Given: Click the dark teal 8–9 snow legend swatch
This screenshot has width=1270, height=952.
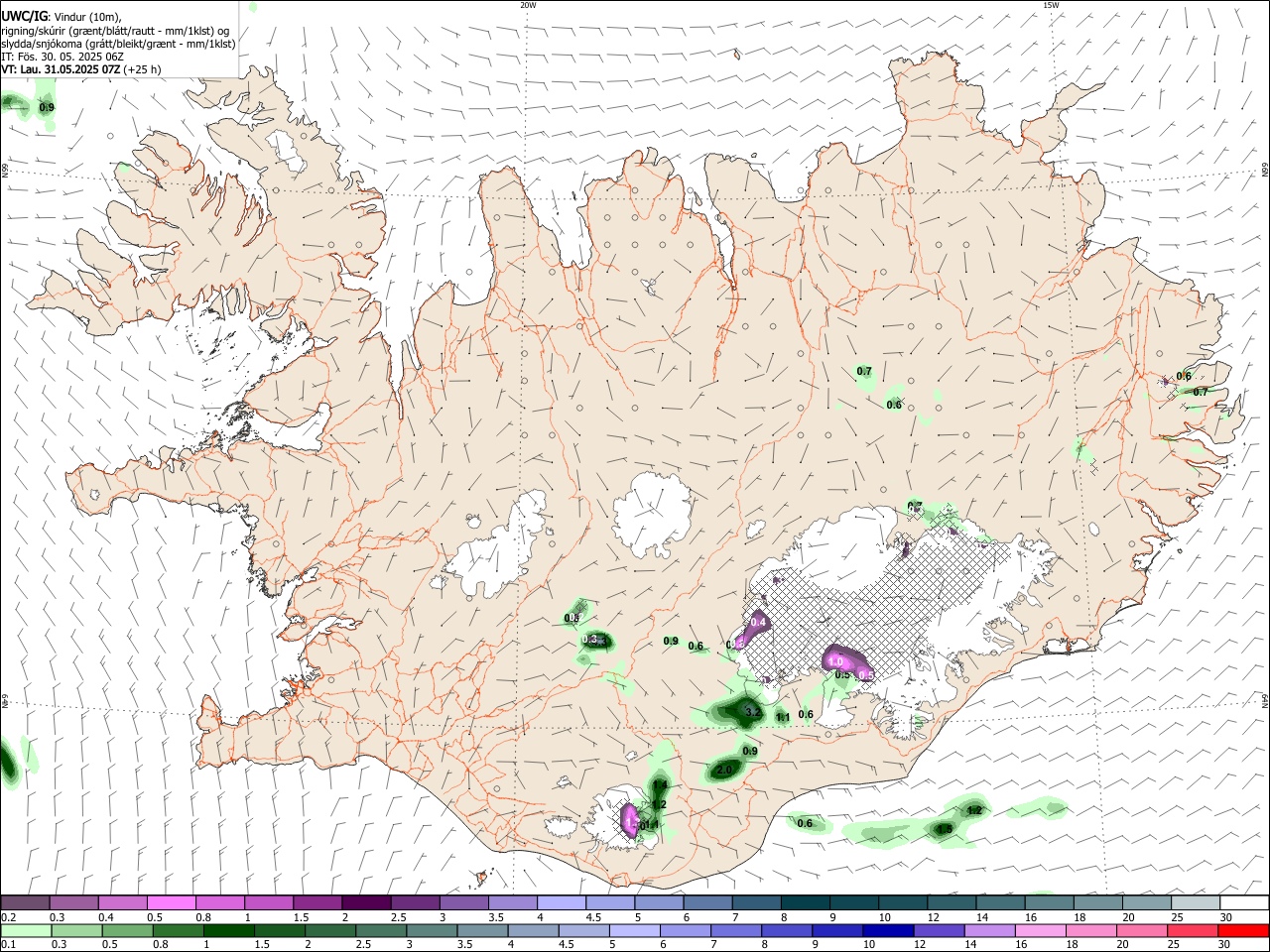Looking at the screenshot, I should click(x=804, y=903).
